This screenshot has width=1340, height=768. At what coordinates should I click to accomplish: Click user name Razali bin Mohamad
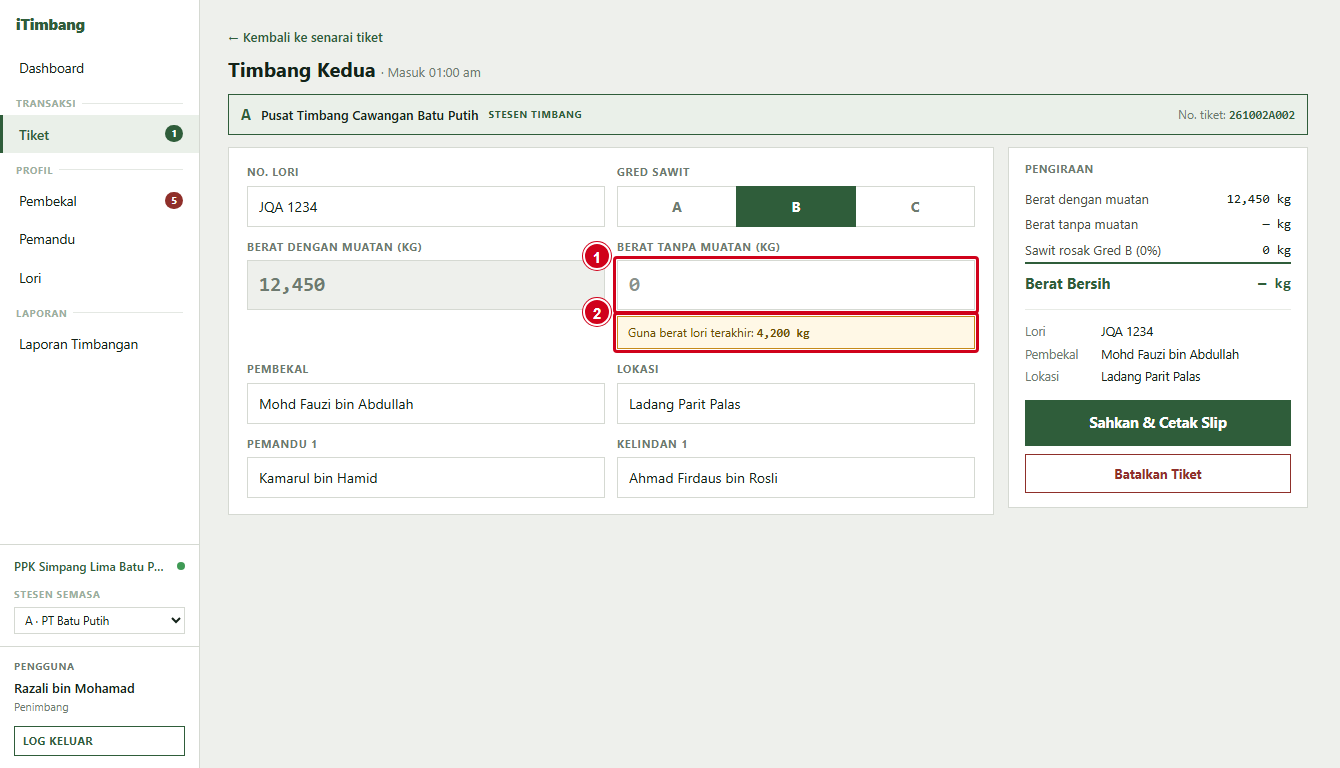[x=74, y=688]
